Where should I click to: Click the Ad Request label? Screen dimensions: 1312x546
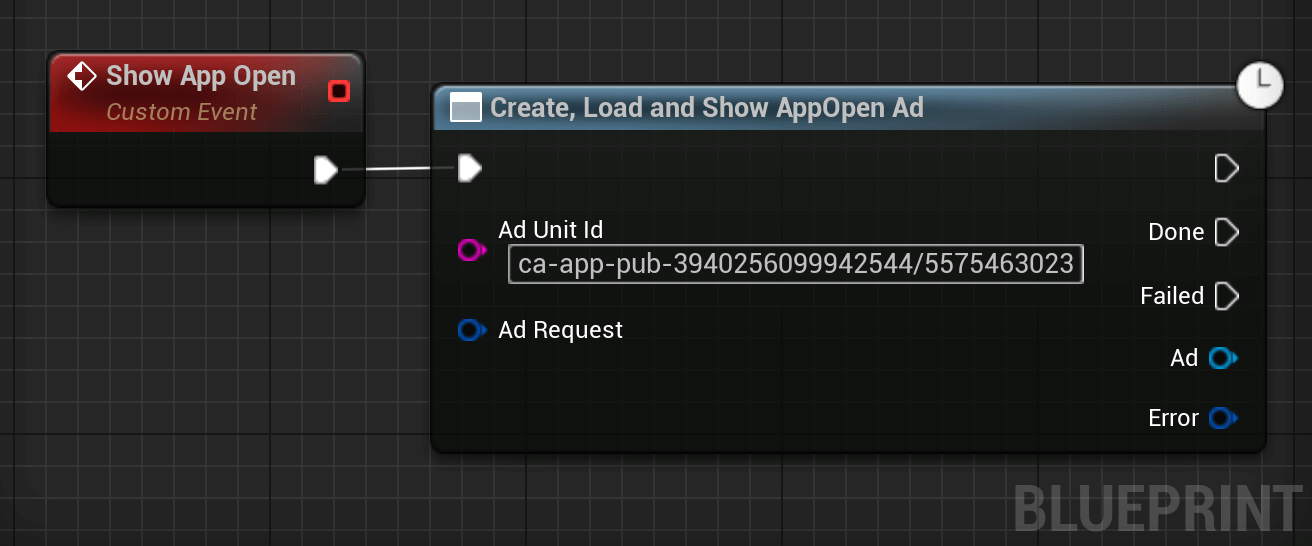[x=560, y=330]
